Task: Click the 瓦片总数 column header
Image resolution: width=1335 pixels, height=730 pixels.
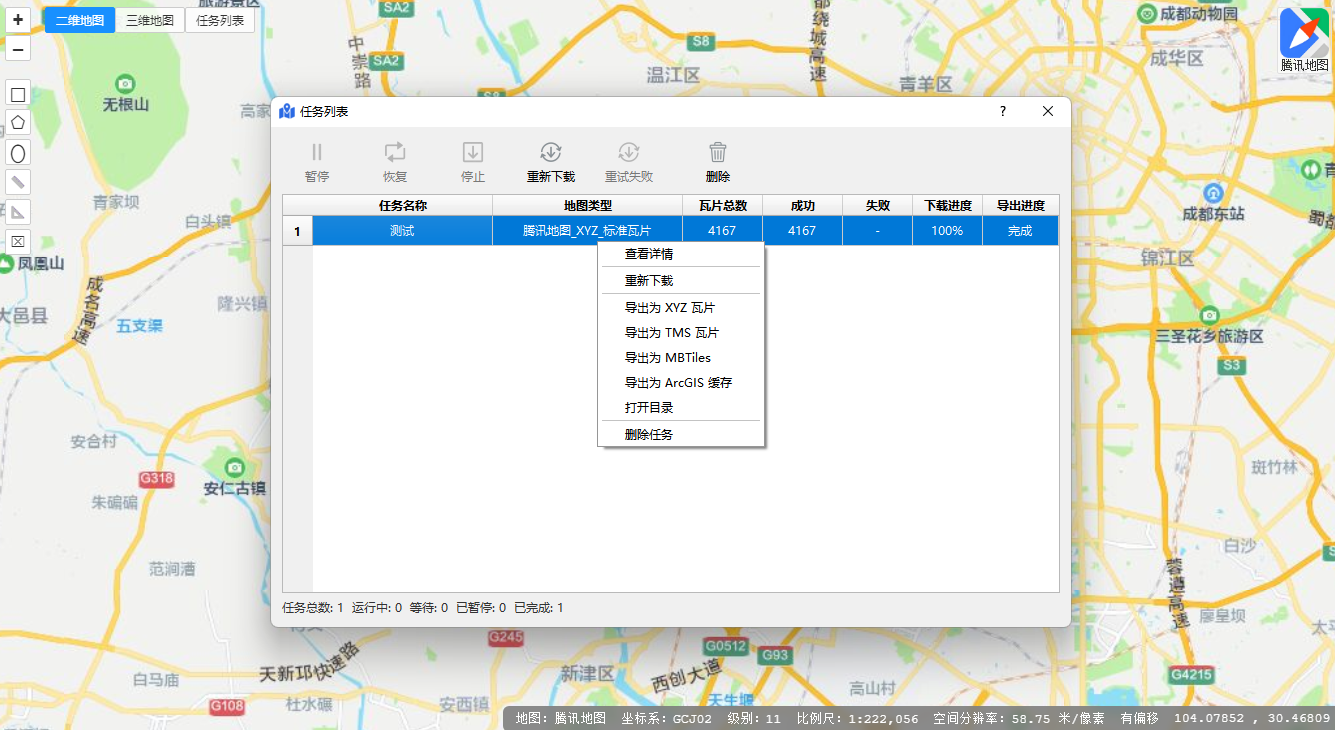Action: pos(722,205)
